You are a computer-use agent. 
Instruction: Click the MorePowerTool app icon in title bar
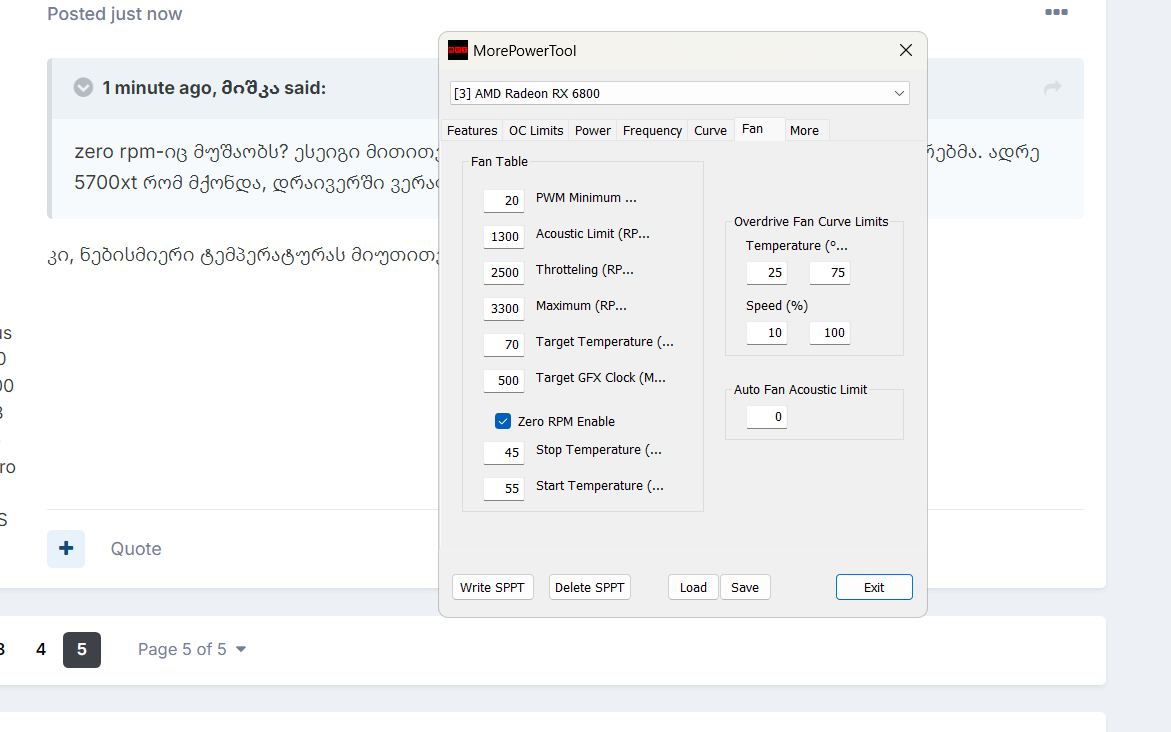coord(458,50)
